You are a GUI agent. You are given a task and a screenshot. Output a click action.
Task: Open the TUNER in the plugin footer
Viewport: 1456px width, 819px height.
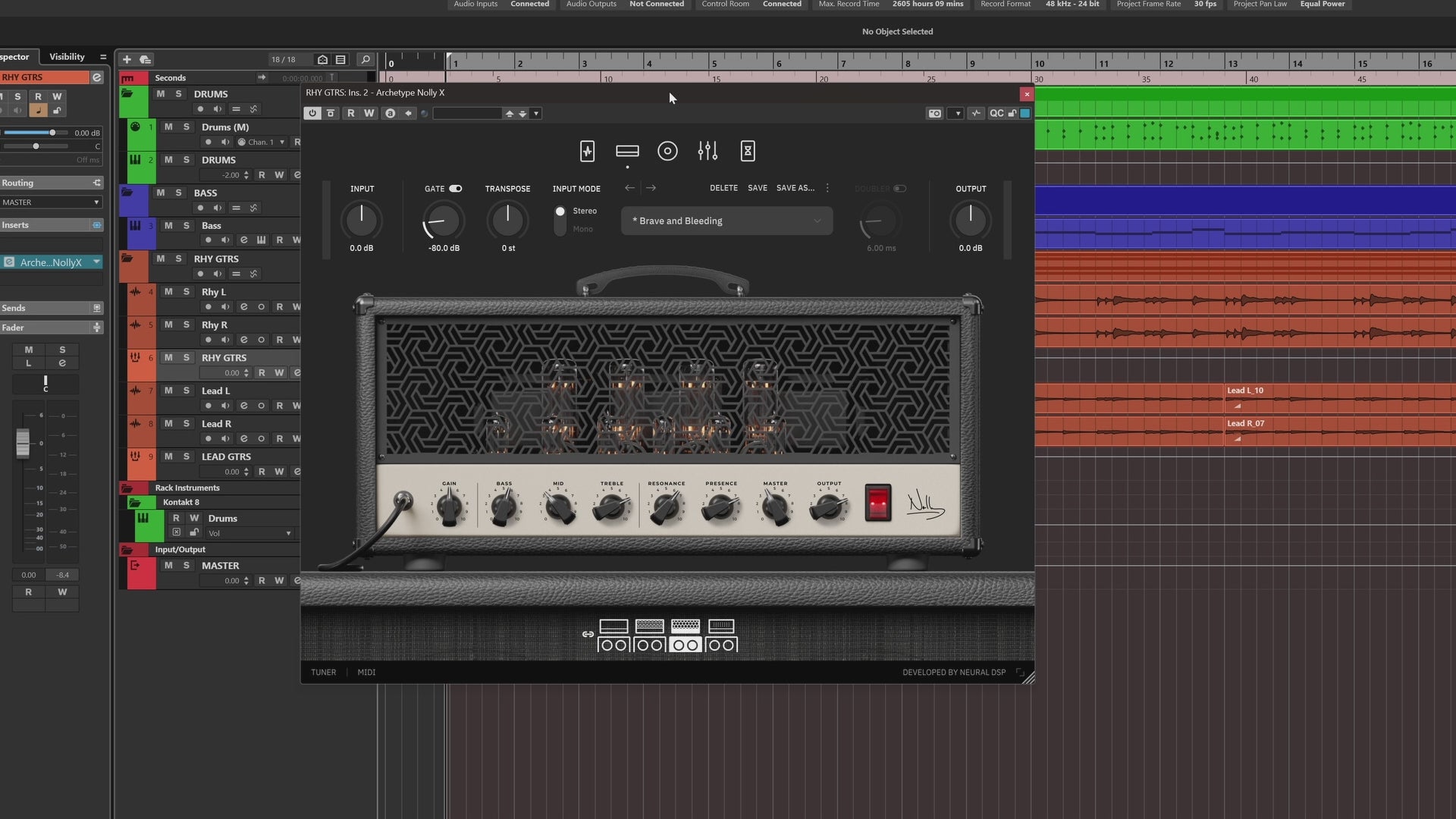click(323, 672)
